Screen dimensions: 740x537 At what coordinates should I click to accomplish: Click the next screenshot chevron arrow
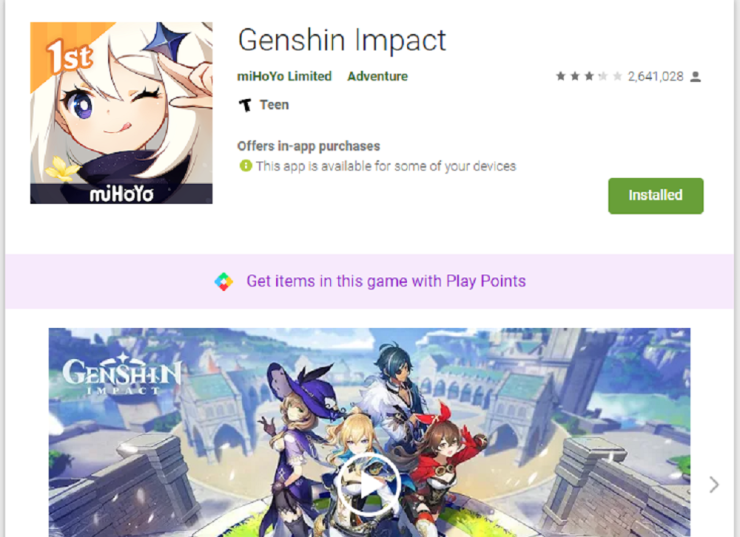(x=714, y=485)
